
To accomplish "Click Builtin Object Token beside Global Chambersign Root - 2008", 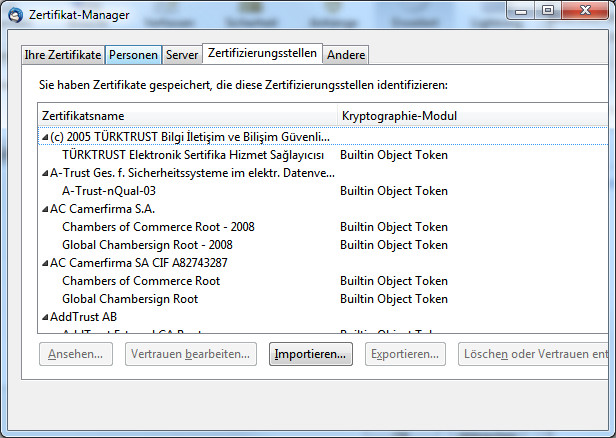I will point(394,245).
